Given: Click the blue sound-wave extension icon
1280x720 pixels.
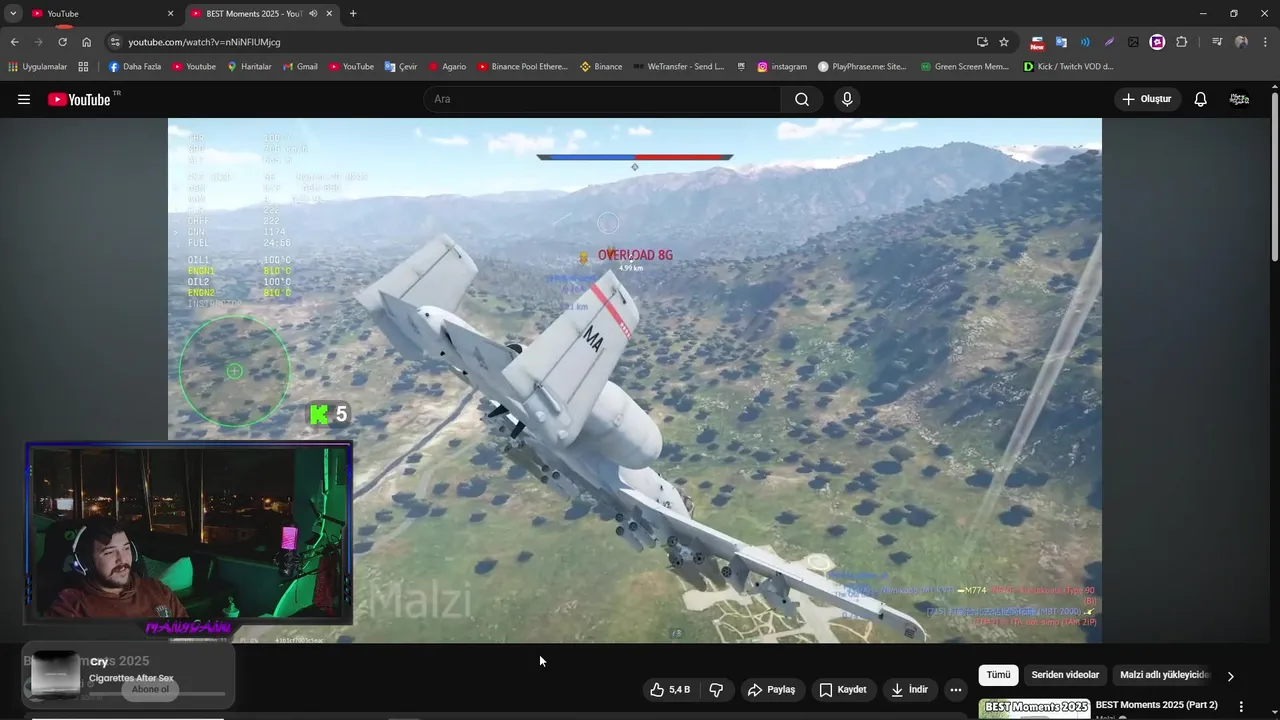Looking at the screenshot, I should (x=1085, y=42).
